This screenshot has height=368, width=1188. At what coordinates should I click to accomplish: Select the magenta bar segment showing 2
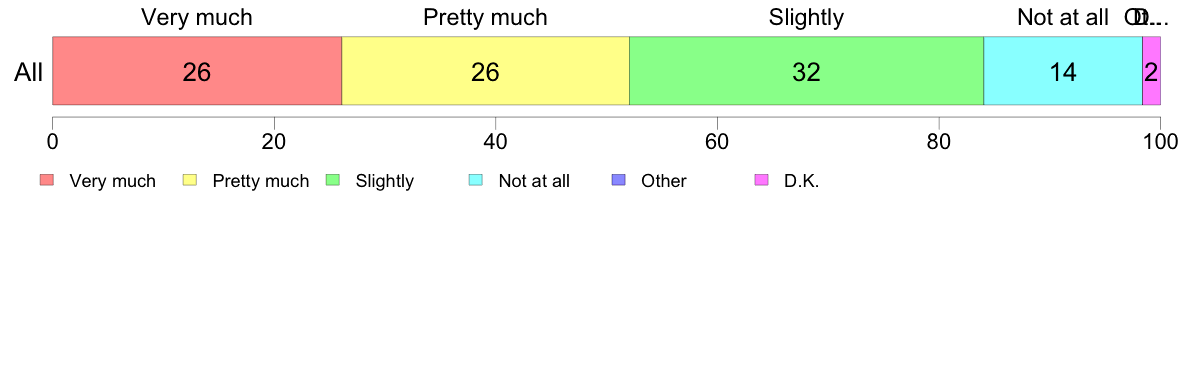(1152, 70)
